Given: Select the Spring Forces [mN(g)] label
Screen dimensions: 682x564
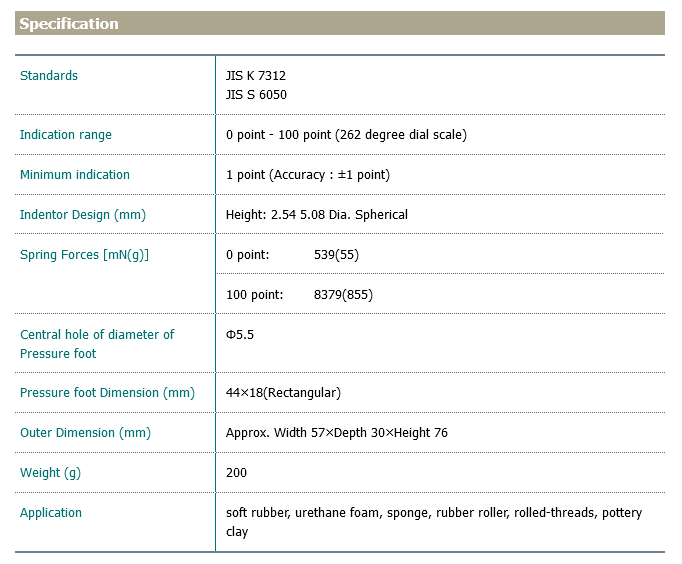Looking at the screenshot, I should (84, 255).
